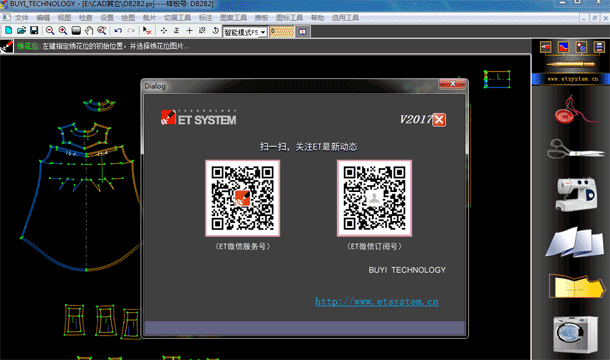
Task: Open the 选用工具 menu
Action: click(x=345, y=18)
